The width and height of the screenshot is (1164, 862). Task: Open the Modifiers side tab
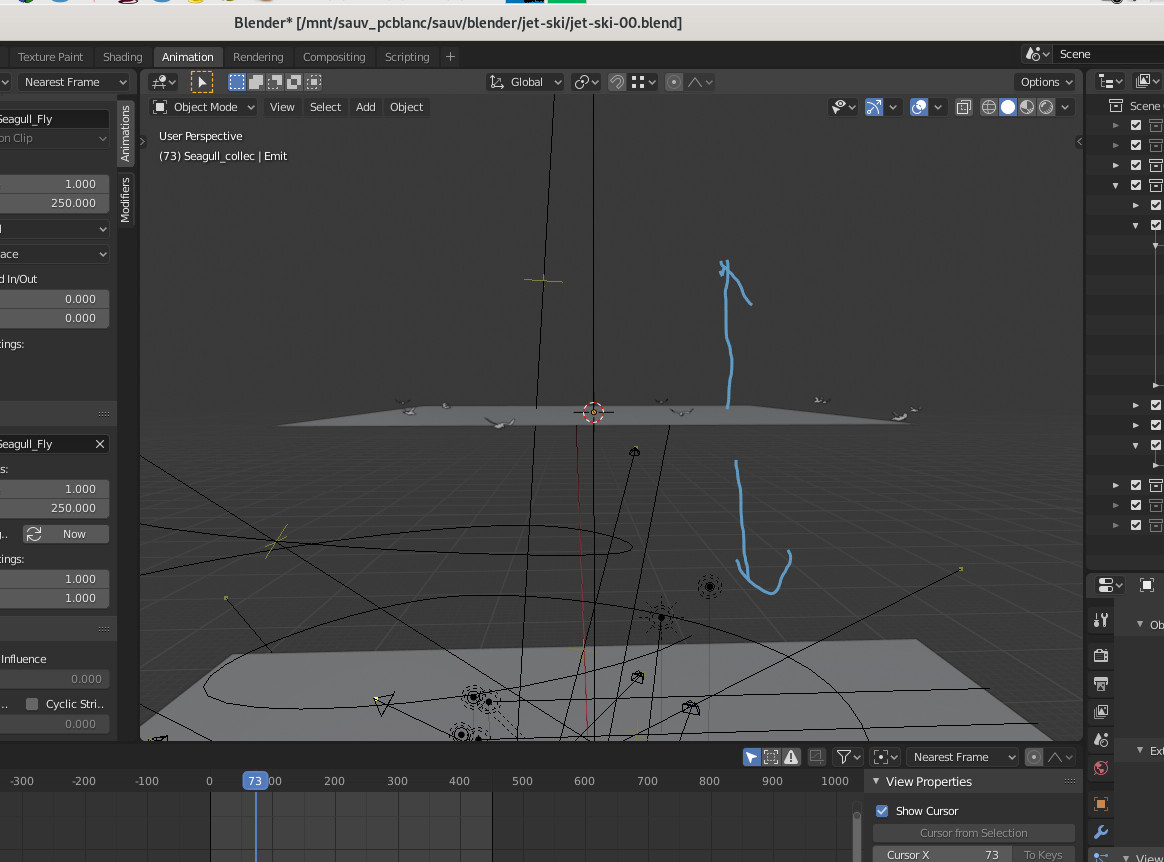click(125, 199)
